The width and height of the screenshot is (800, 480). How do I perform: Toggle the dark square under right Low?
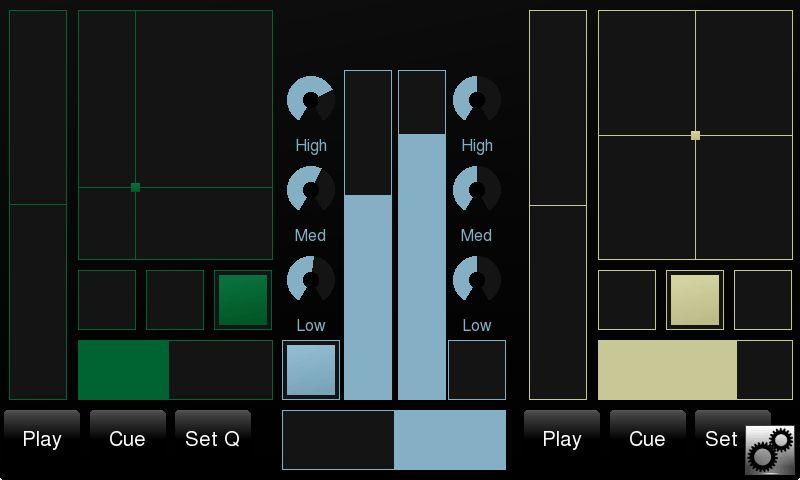[x=477, y=370]
